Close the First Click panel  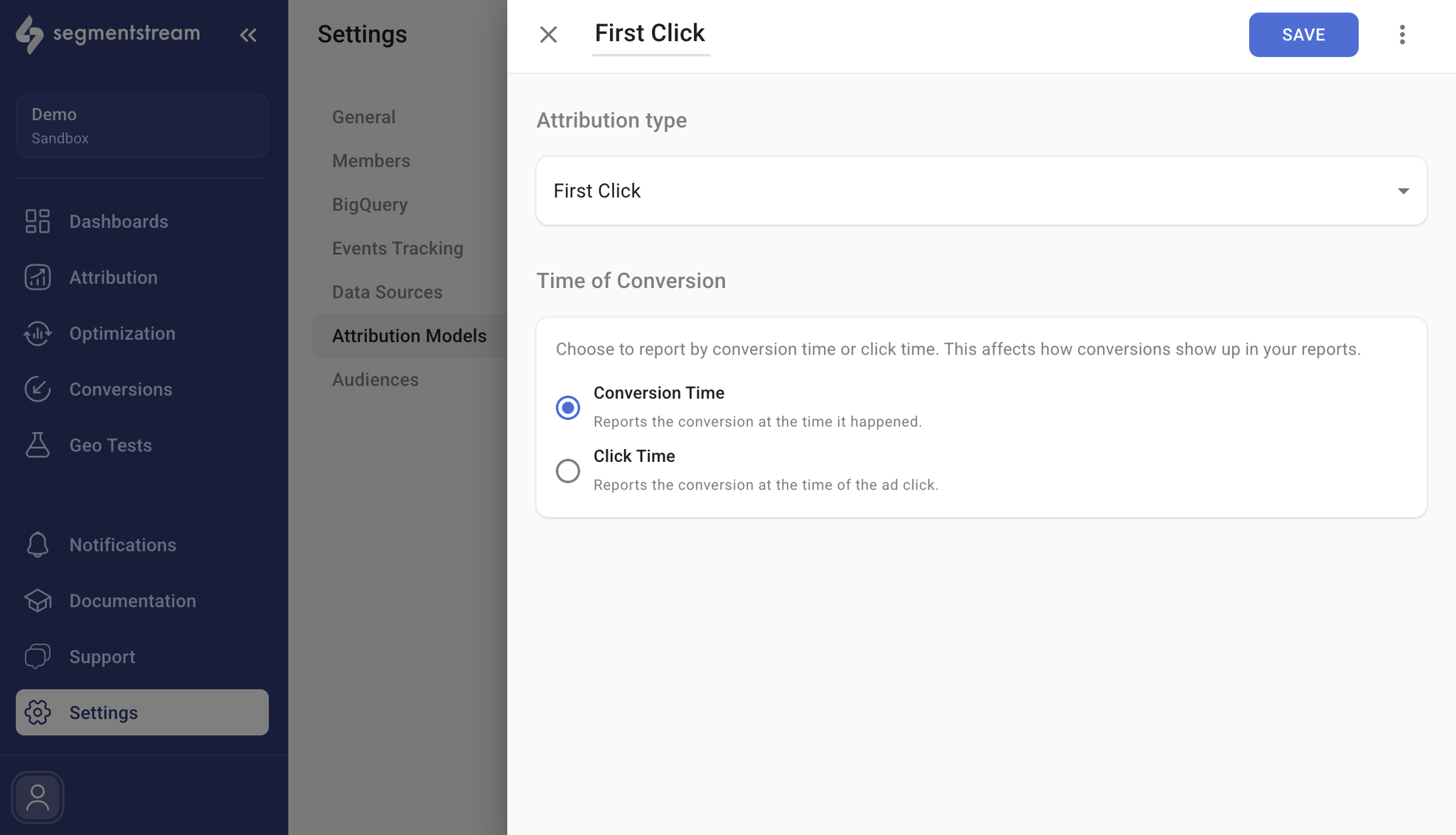coord(548,35)
